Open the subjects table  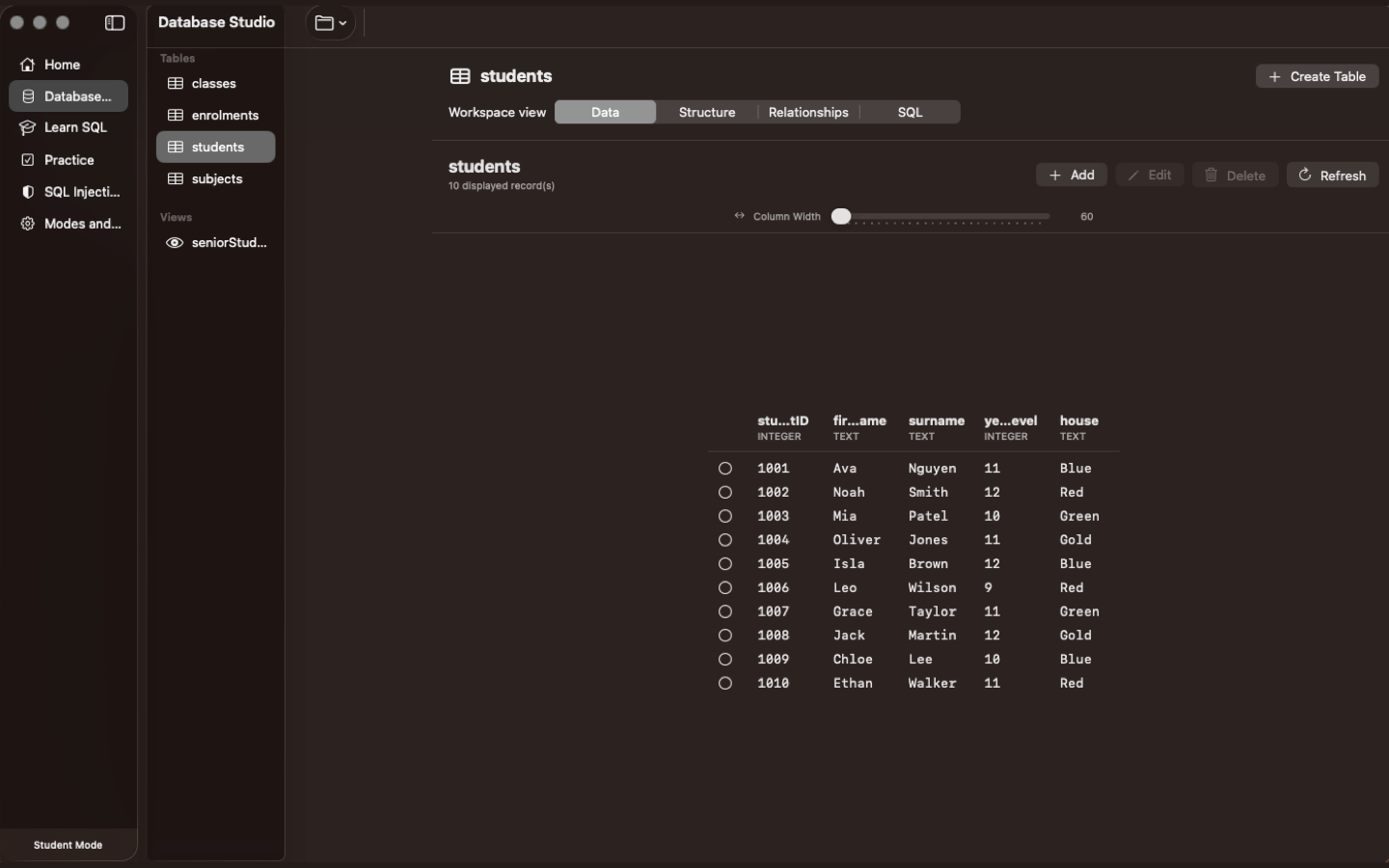coord(215,179)
